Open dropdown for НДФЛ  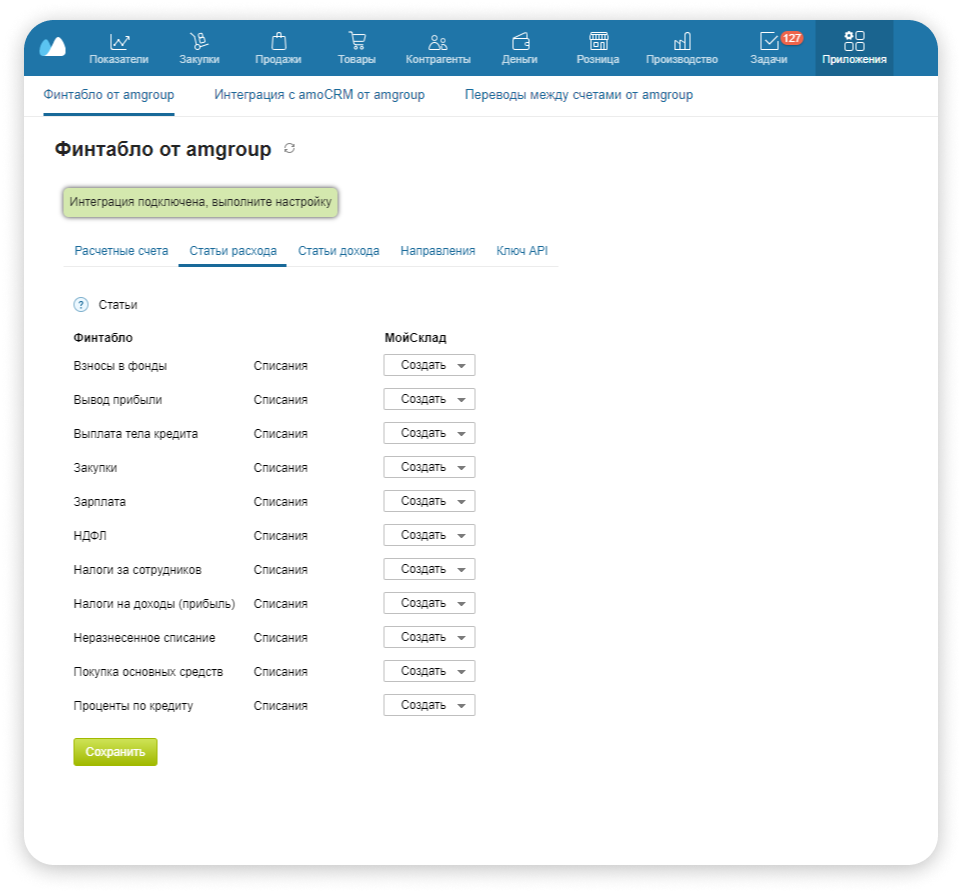pos(429,535)
